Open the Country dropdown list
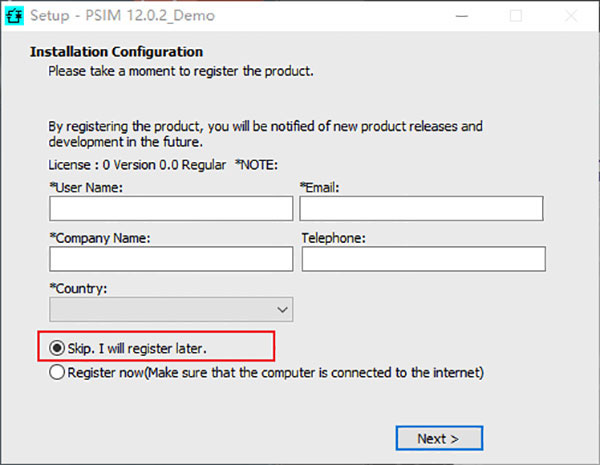Image resolution: width=600 pixels, height=465 pixels. pos(171,309)
